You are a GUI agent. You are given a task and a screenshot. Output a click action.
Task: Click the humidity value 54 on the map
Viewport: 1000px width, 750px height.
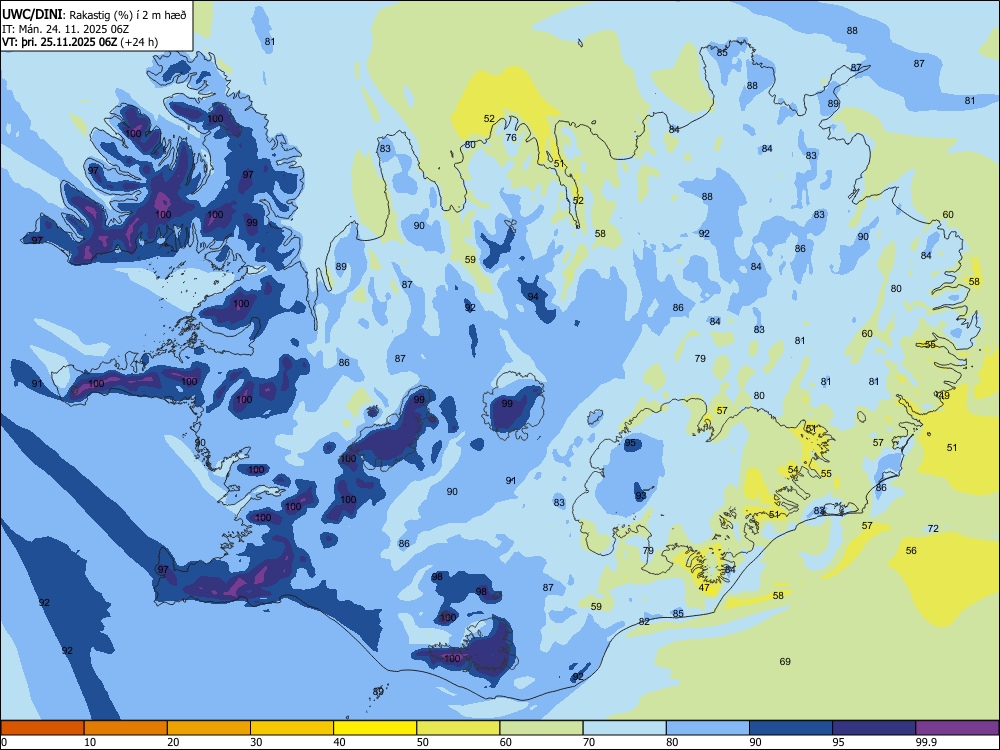click(x=793, y=469)
